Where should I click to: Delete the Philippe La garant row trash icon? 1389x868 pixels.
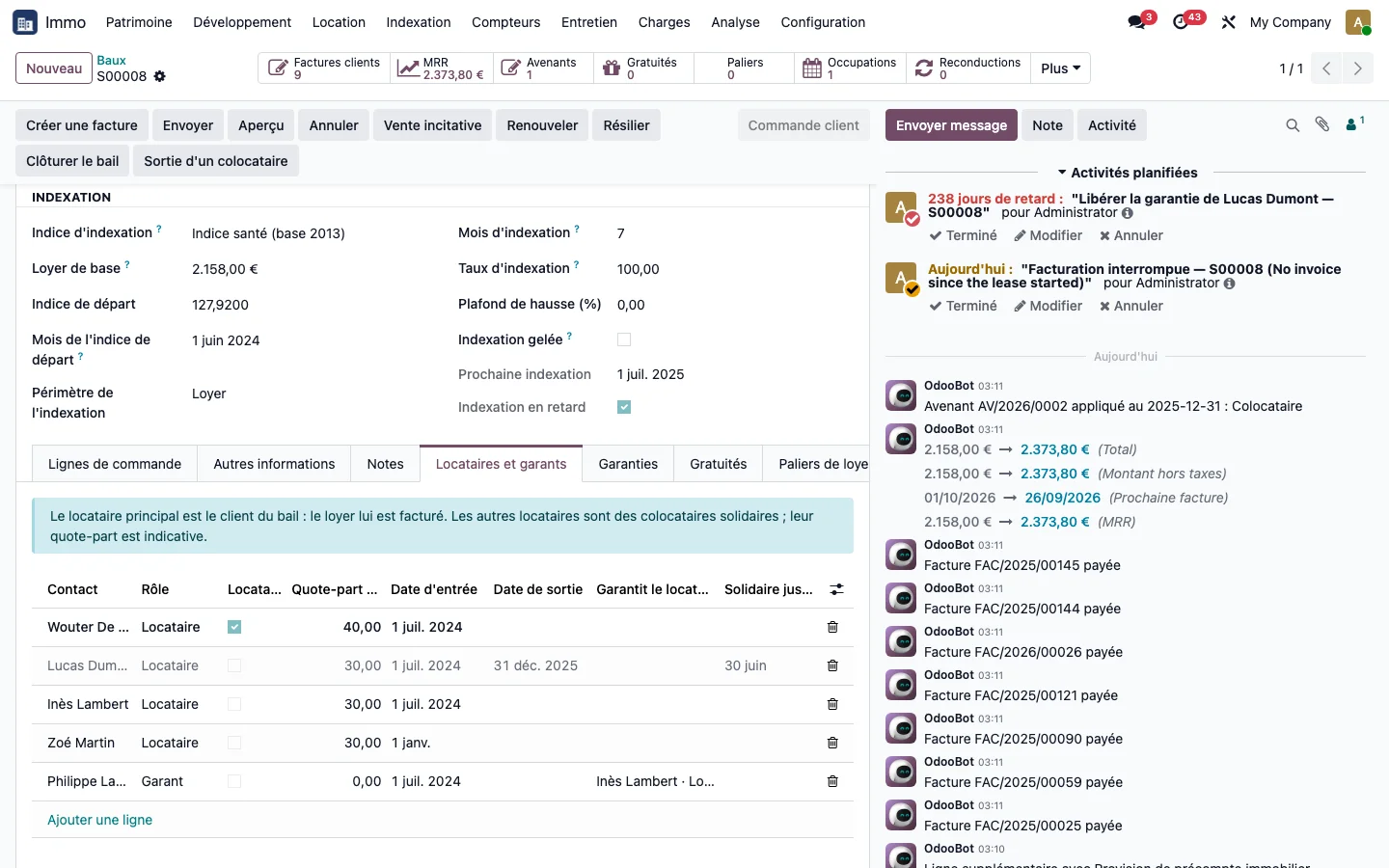(x=832, y=781)
